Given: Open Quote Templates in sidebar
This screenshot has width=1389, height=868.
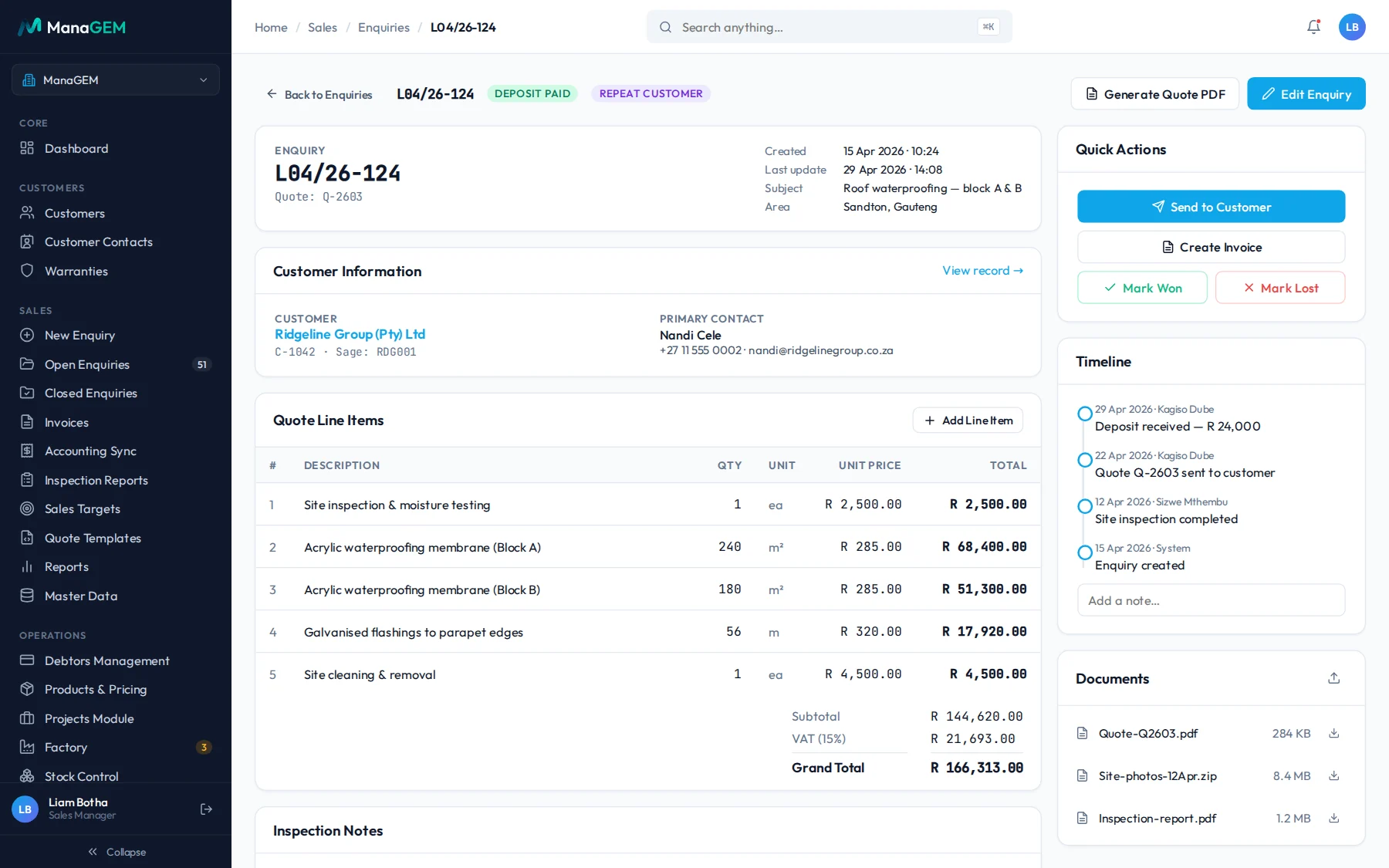Looking at the screenshot, I should click(116, 538).
